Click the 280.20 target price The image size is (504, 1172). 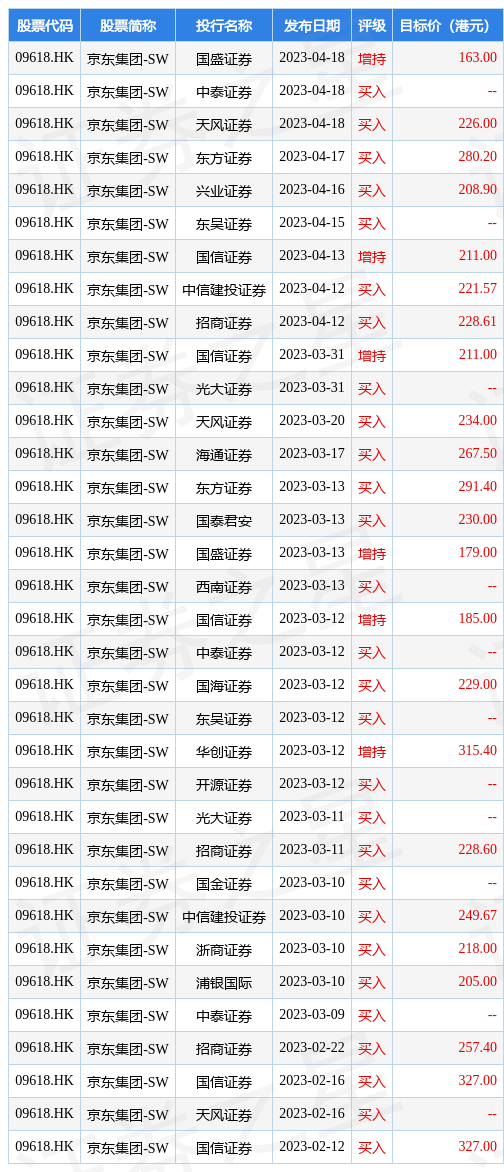(x=478, y=156)
